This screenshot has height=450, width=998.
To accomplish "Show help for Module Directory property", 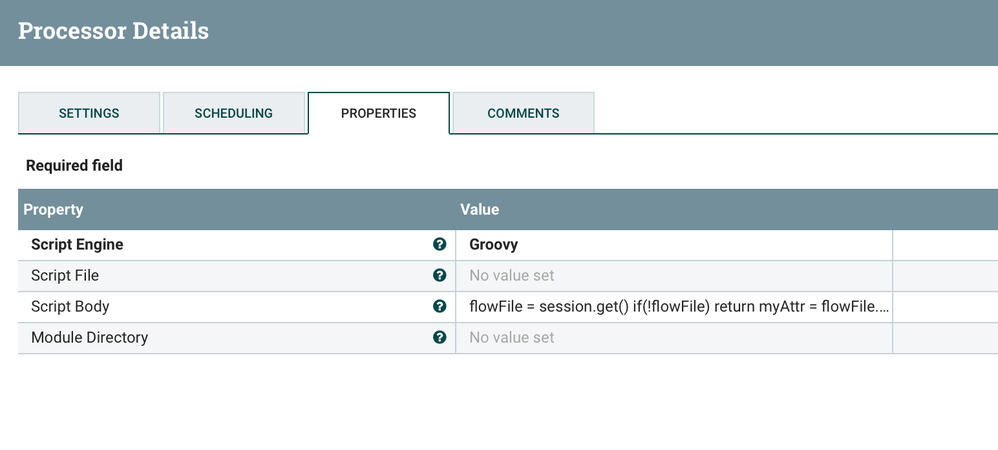I will (439, 337).
